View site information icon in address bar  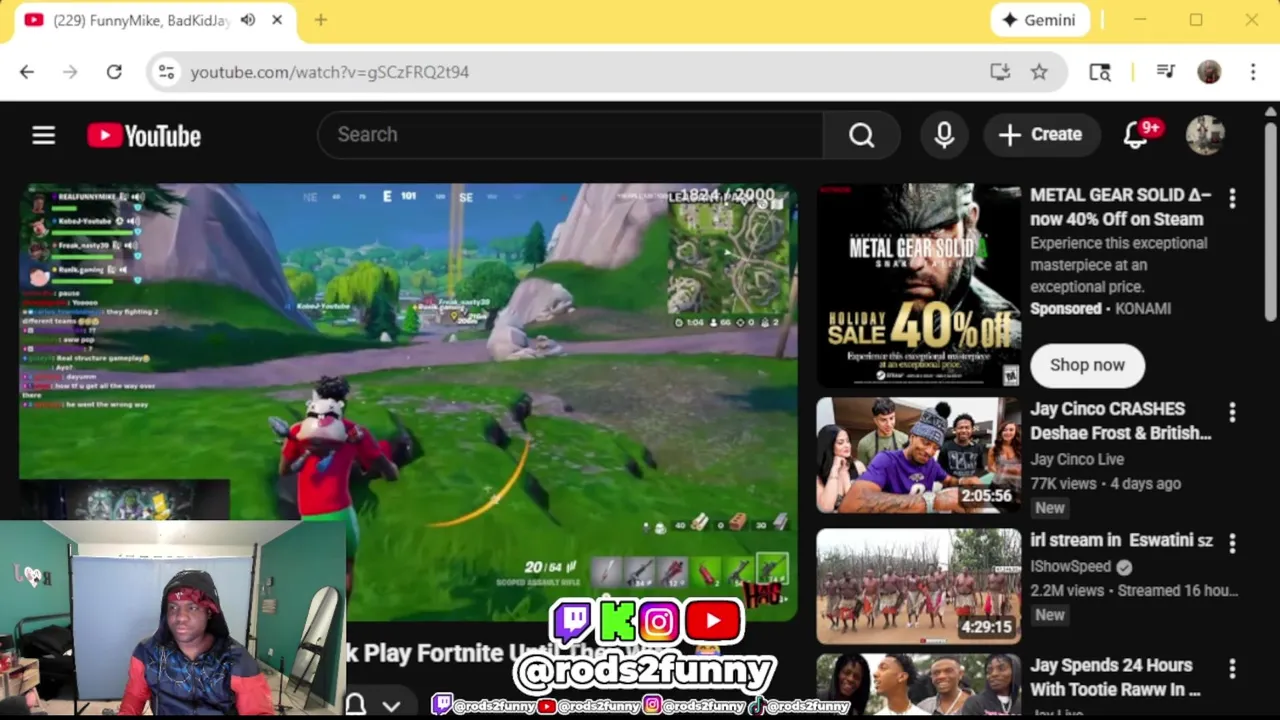point(166,72)
